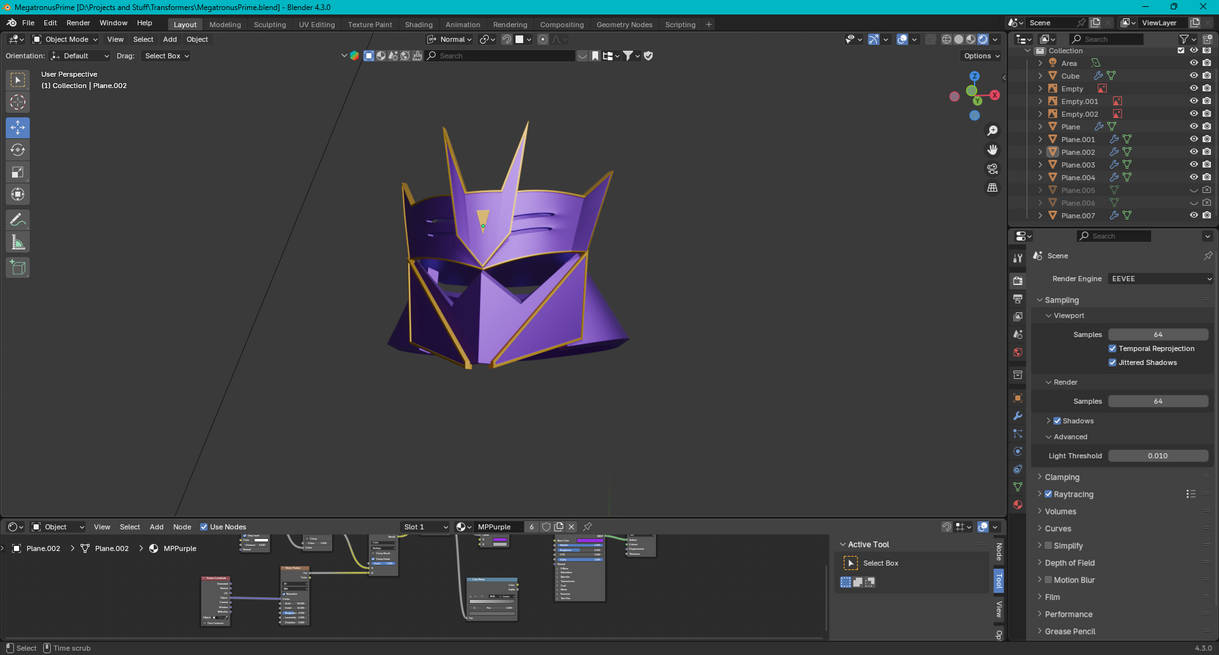1219x655 pixels.
Task: Switch to rendered viewport shading sphere
Action: [x=982, y=39]
